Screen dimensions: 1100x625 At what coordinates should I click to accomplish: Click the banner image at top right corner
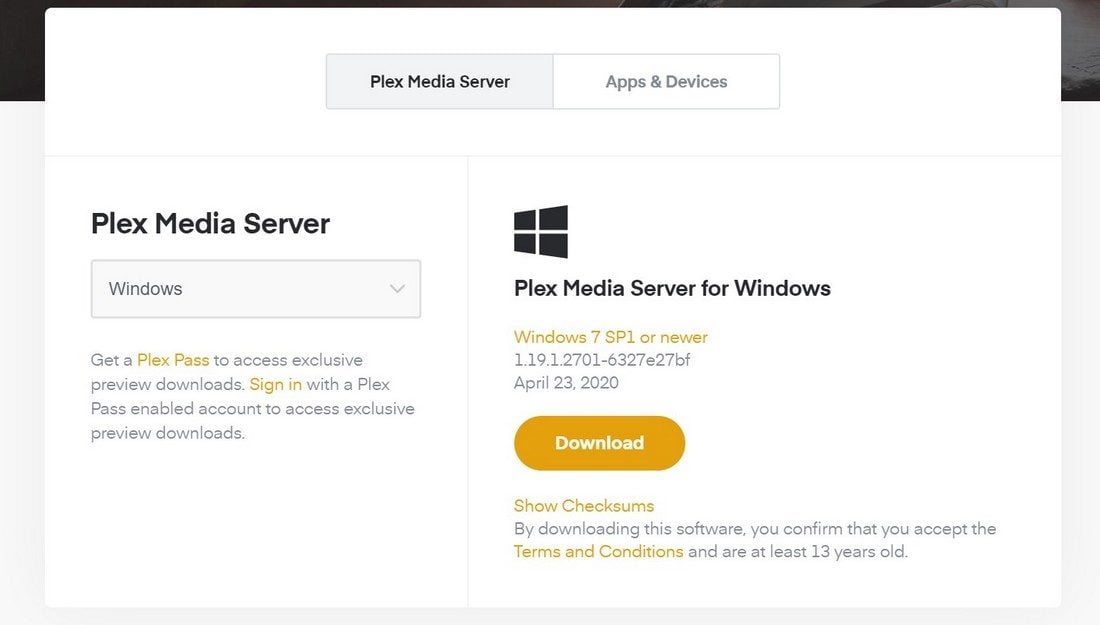point(1080,51)
